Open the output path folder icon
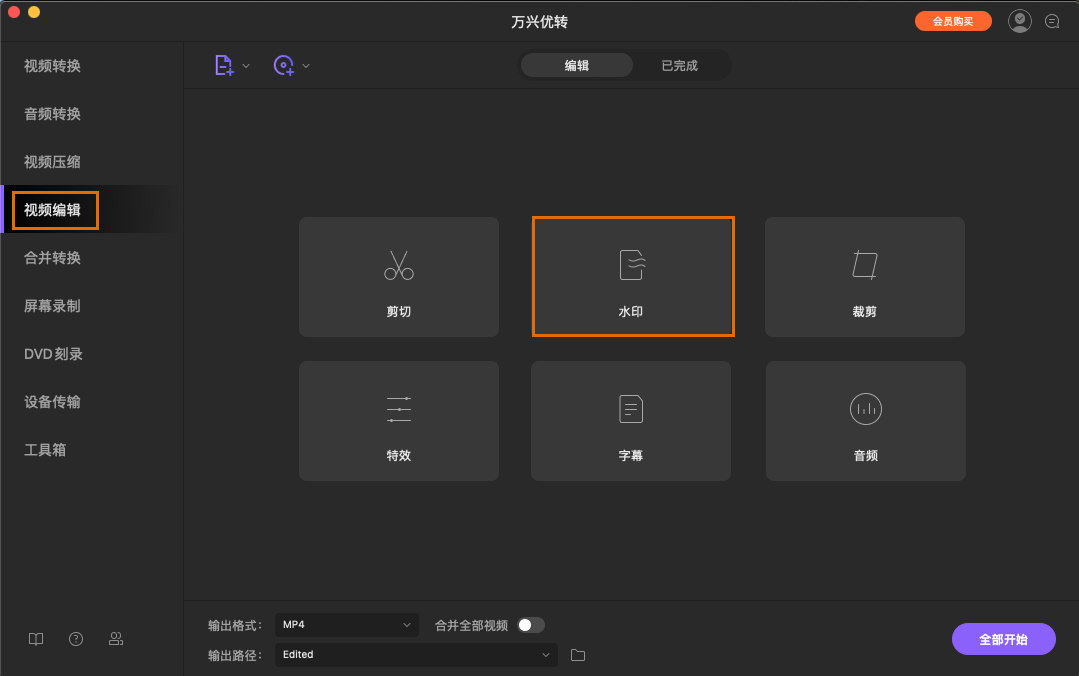Image resolution: width=1079 pixels, height=676 pixels. (x=577, y=655)
